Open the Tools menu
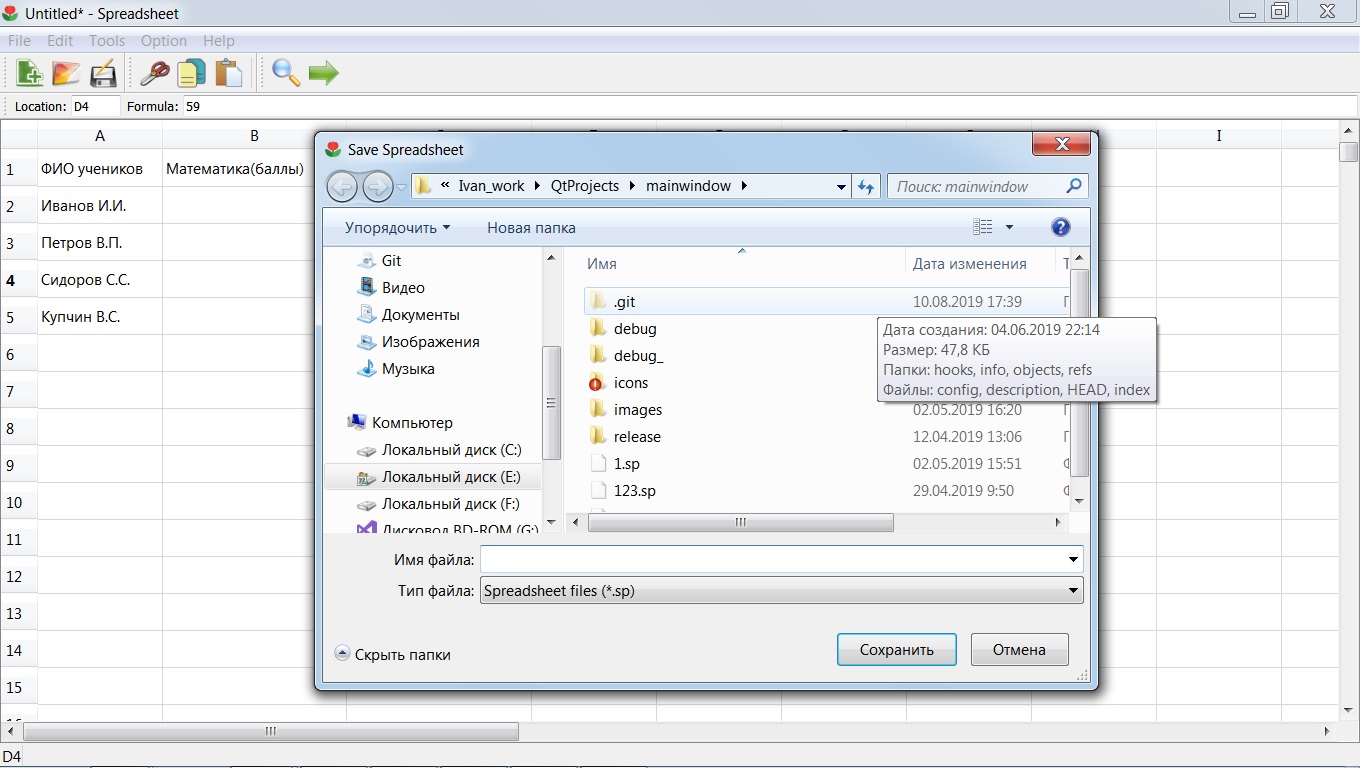 (x=107, y=41)
